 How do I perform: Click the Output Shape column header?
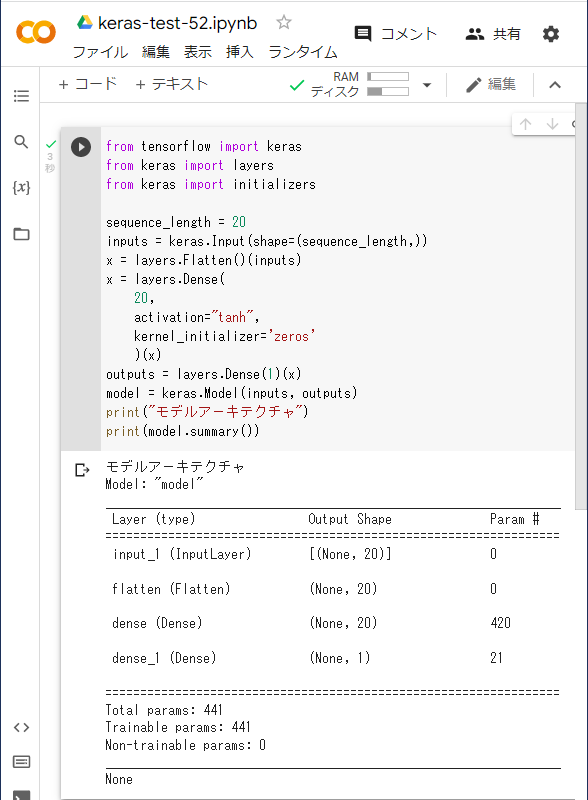point(350,519)
